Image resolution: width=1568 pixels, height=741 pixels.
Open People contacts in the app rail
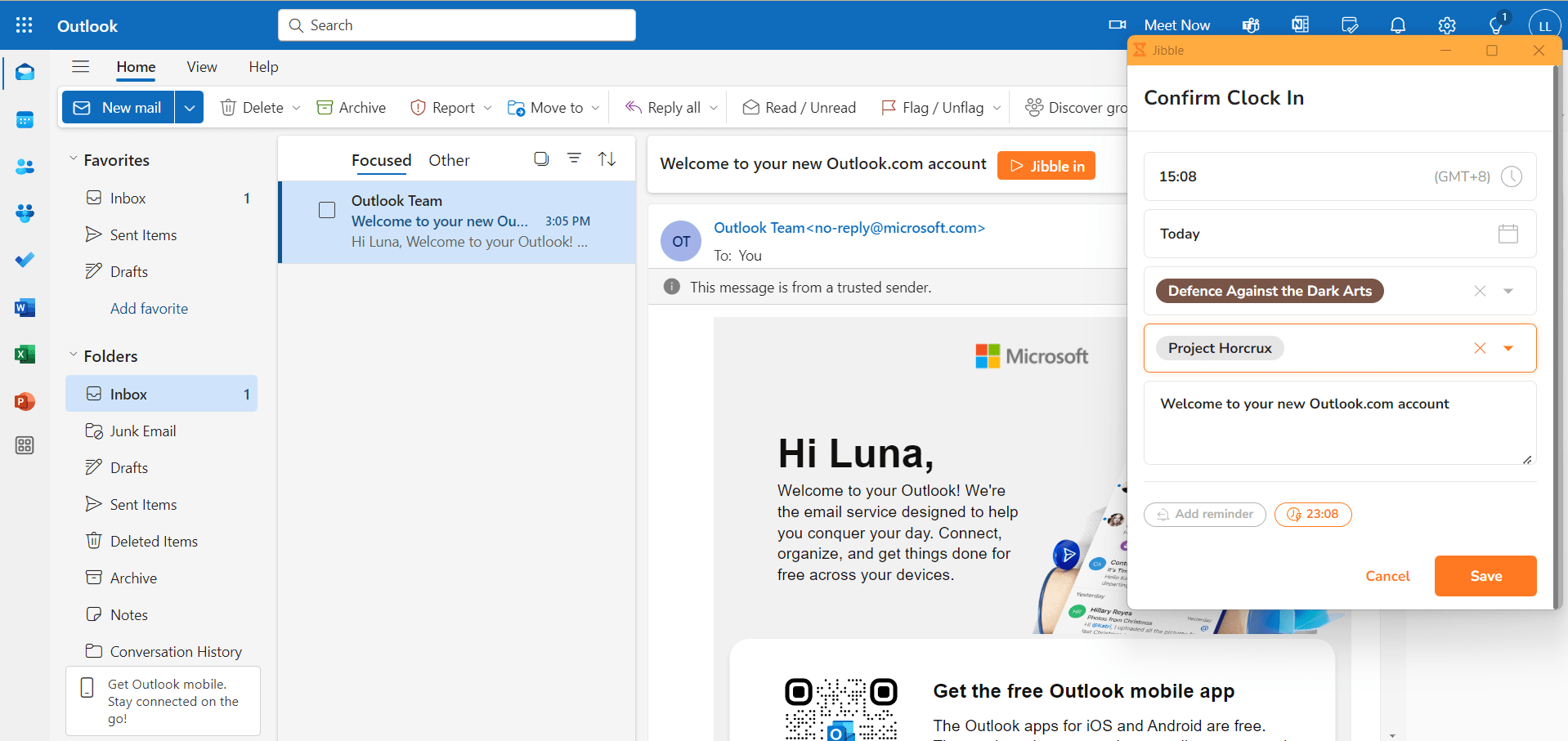coord(25,167)
